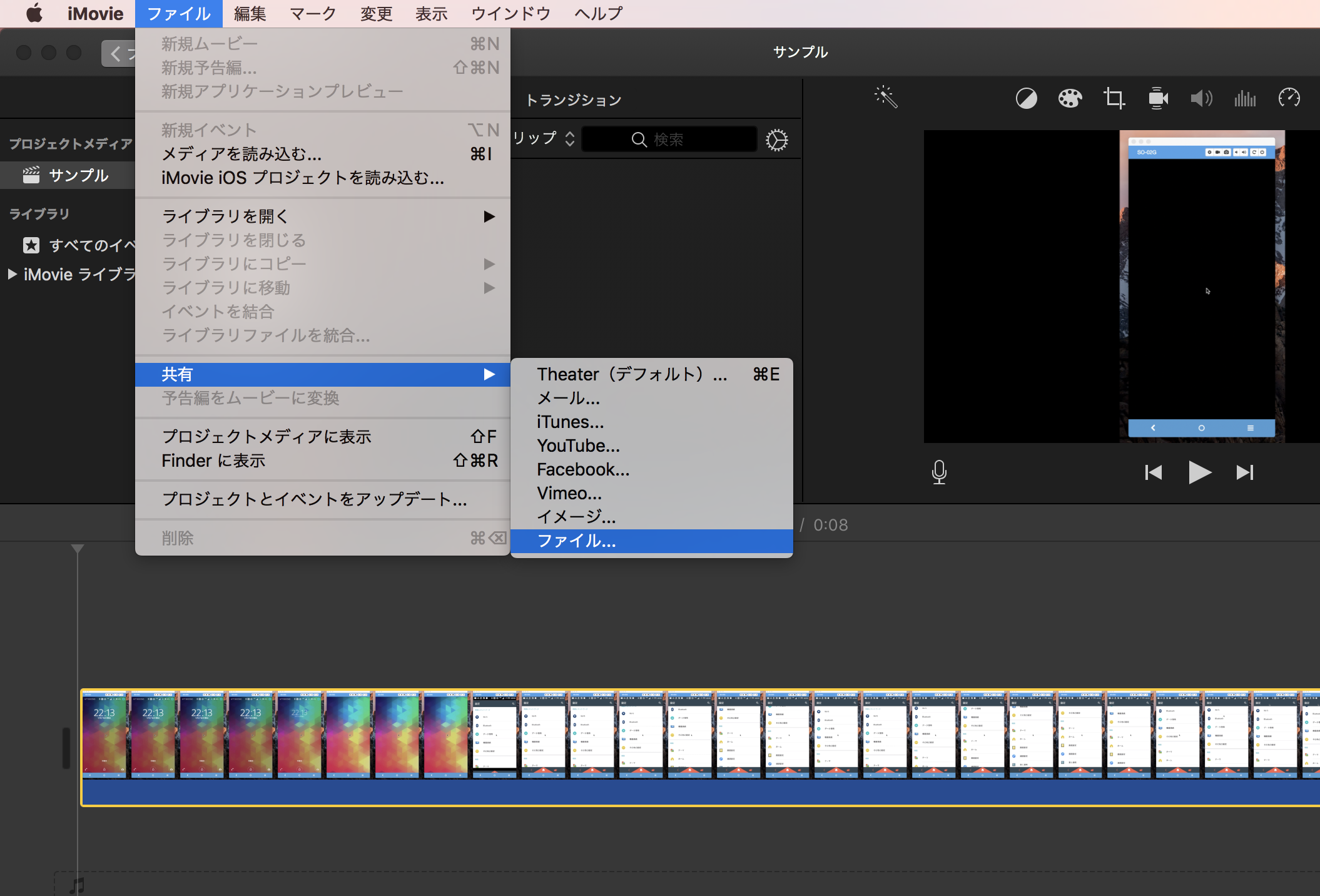Share to Theater (デフォルト)…

pyautogui.click(x=652, y=374)
